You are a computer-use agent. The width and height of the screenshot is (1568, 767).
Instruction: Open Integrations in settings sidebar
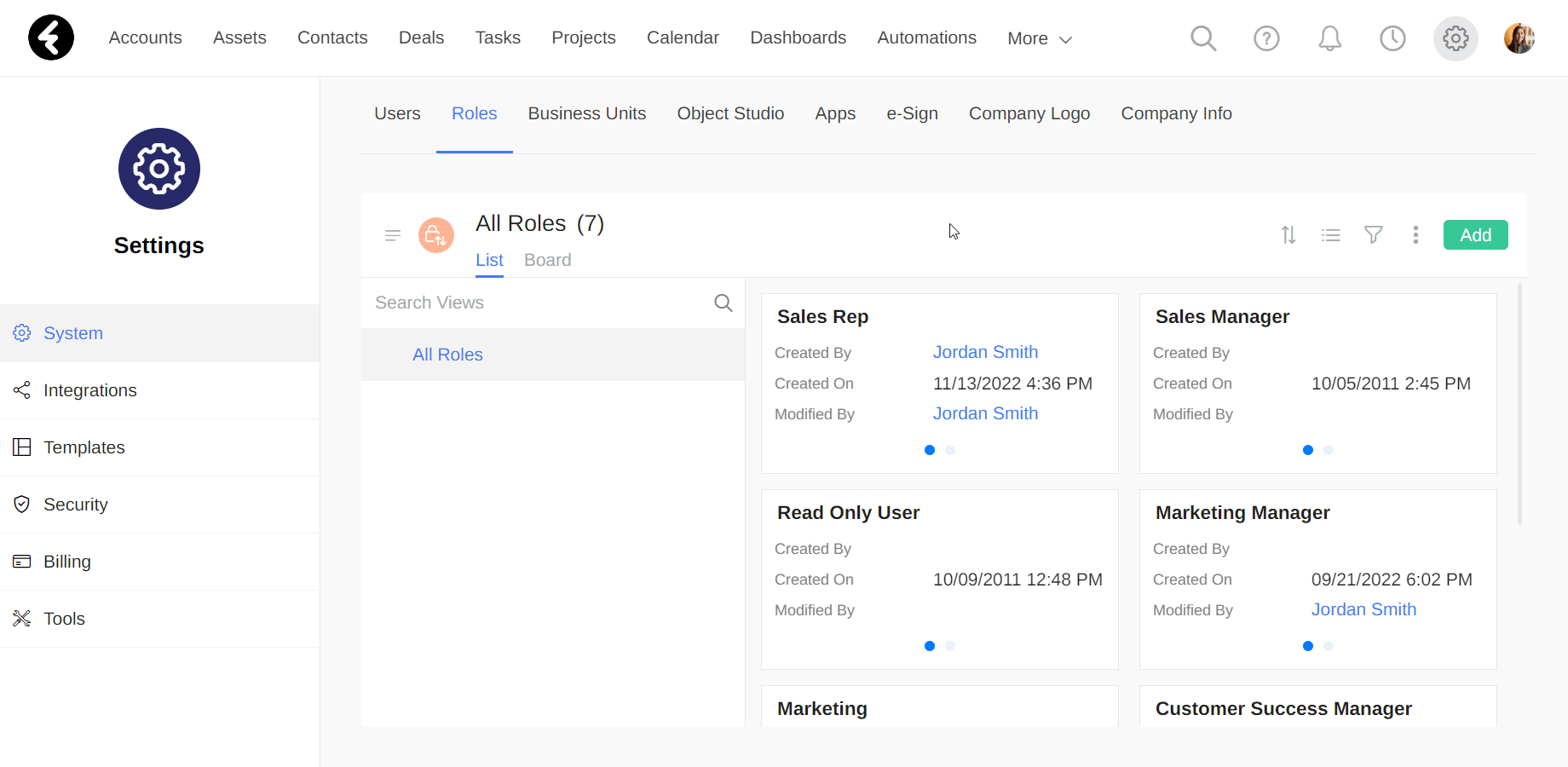coord(159,390)
